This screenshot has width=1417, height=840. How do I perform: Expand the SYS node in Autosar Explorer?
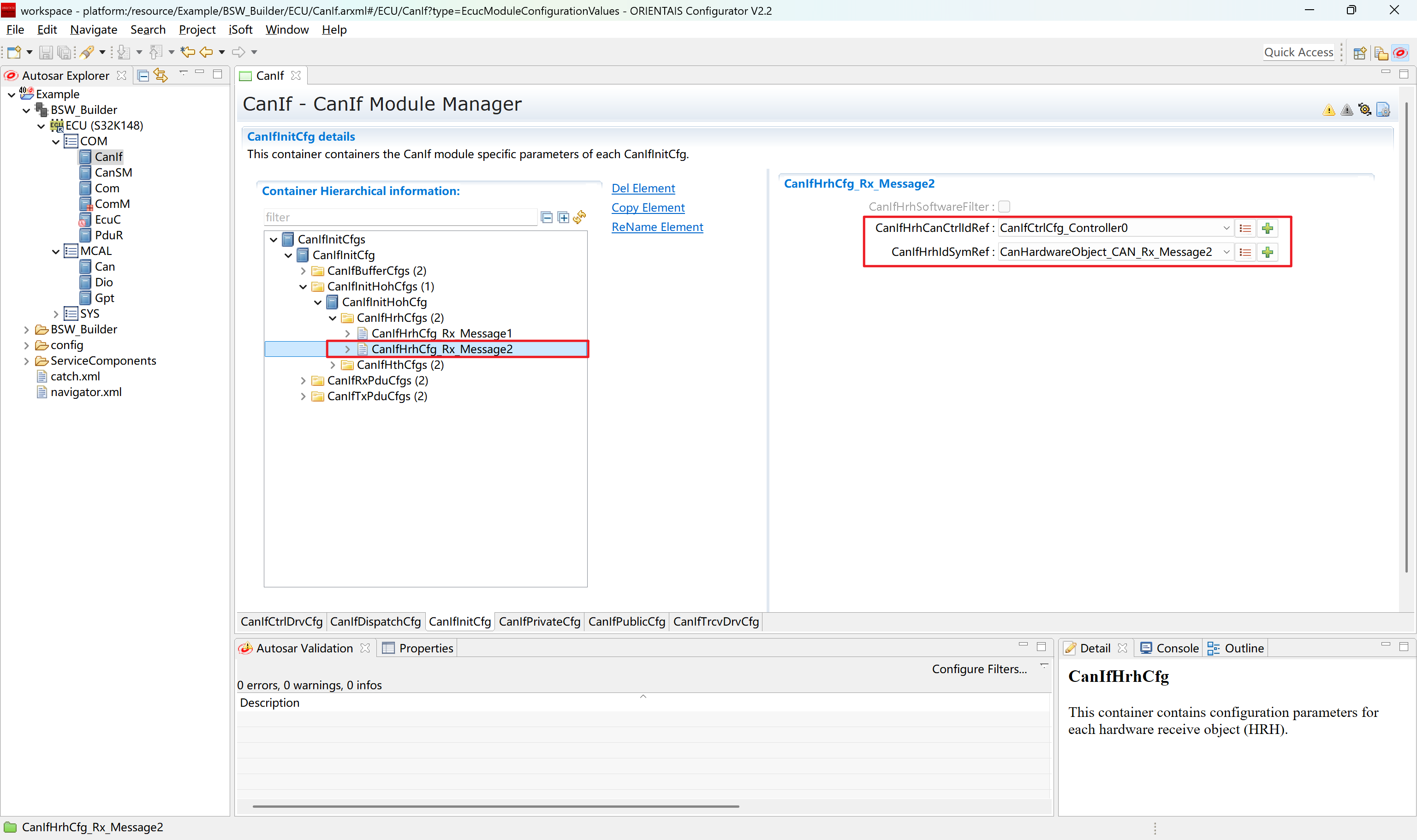point(55,314)
